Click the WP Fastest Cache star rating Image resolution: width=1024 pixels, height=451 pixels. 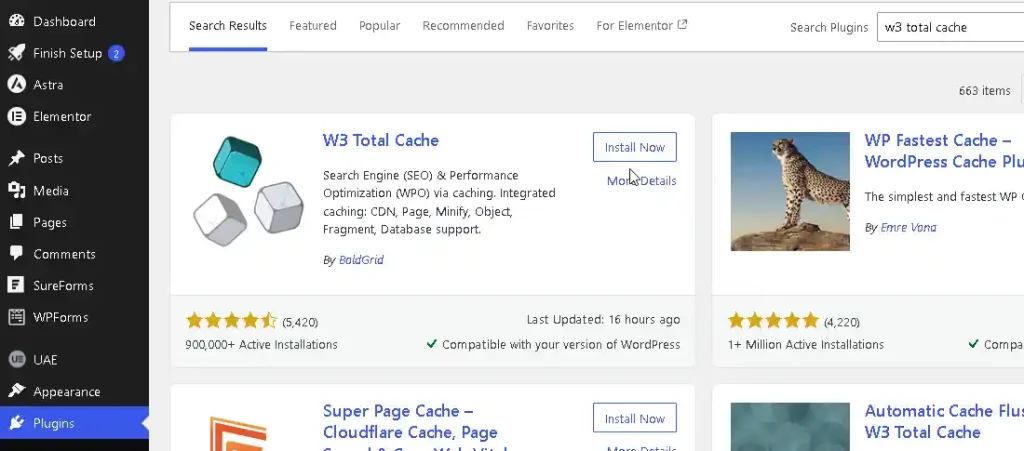click(773, 320)
